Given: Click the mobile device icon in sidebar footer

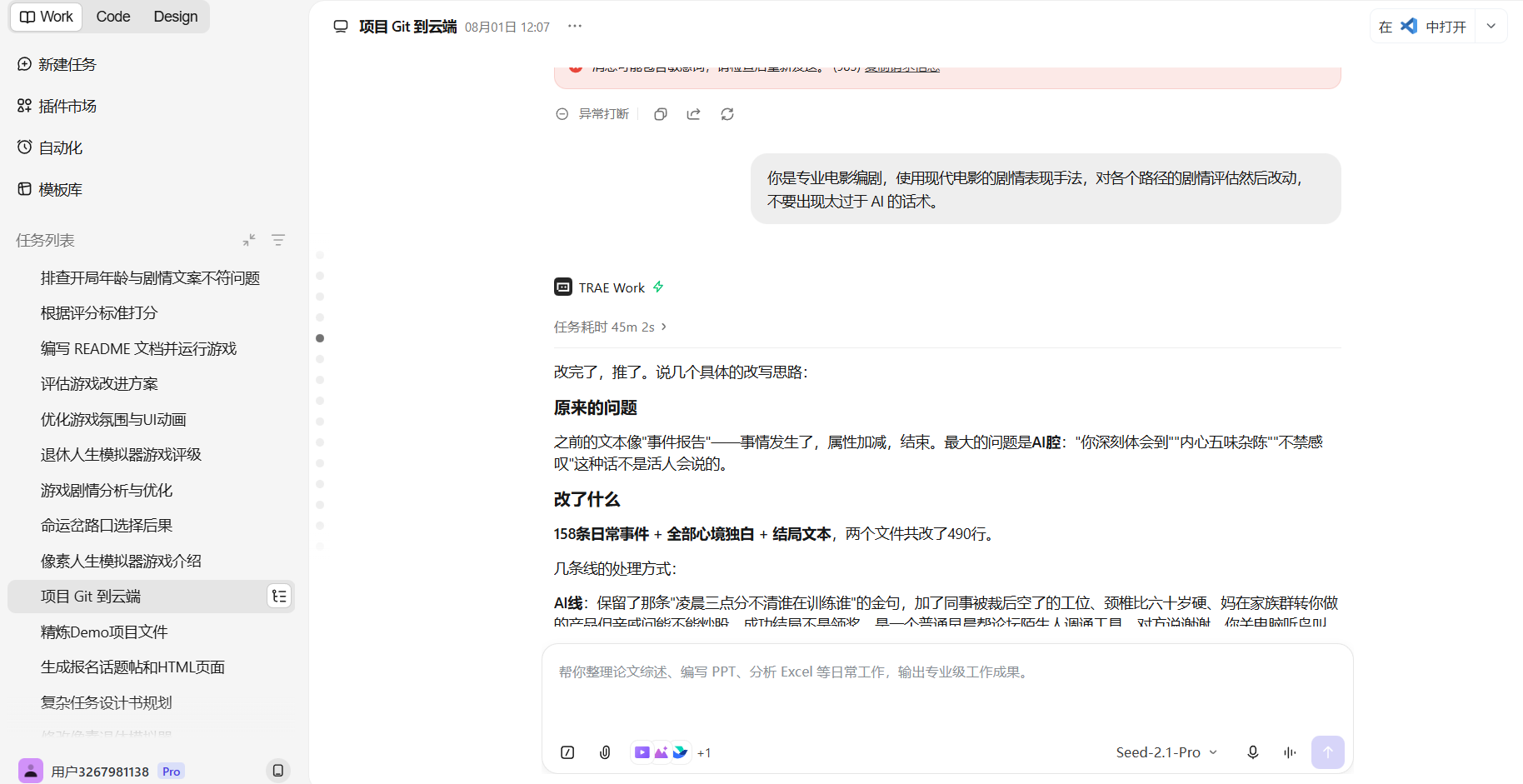Looking at the screenshot, I should coord(278,771).
